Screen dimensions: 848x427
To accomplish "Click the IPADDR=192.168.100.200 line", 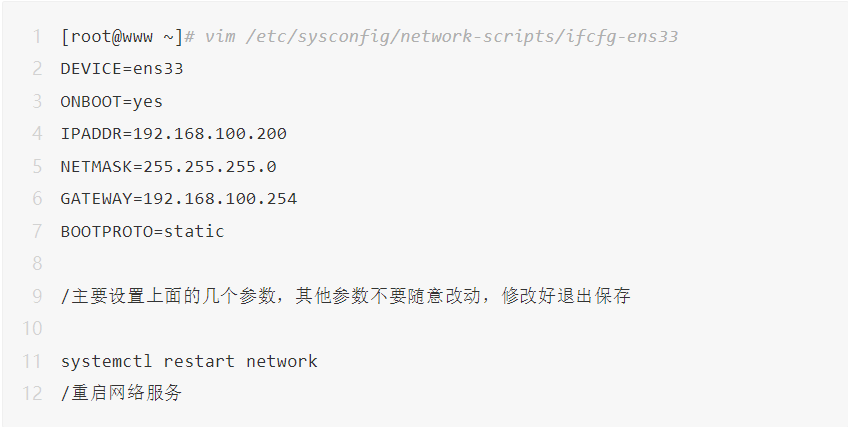I will 173,134.
